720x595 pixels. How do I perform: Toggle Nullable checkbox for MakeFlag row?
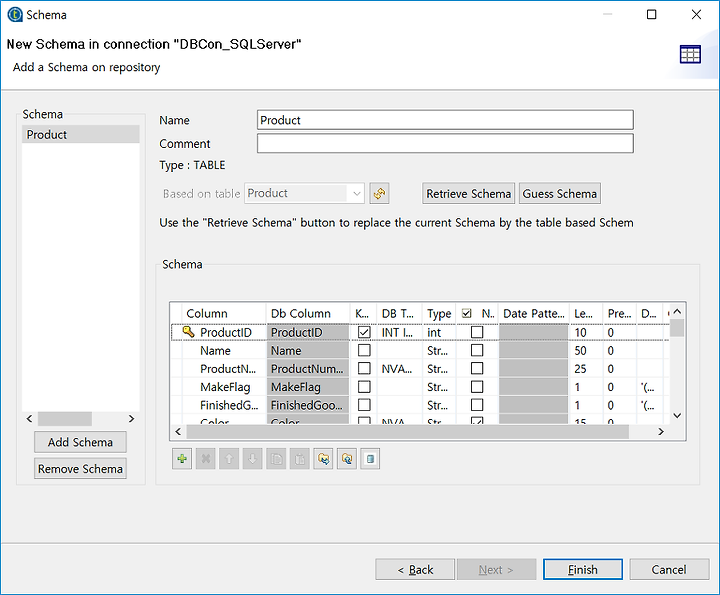(x=477, y=387)
